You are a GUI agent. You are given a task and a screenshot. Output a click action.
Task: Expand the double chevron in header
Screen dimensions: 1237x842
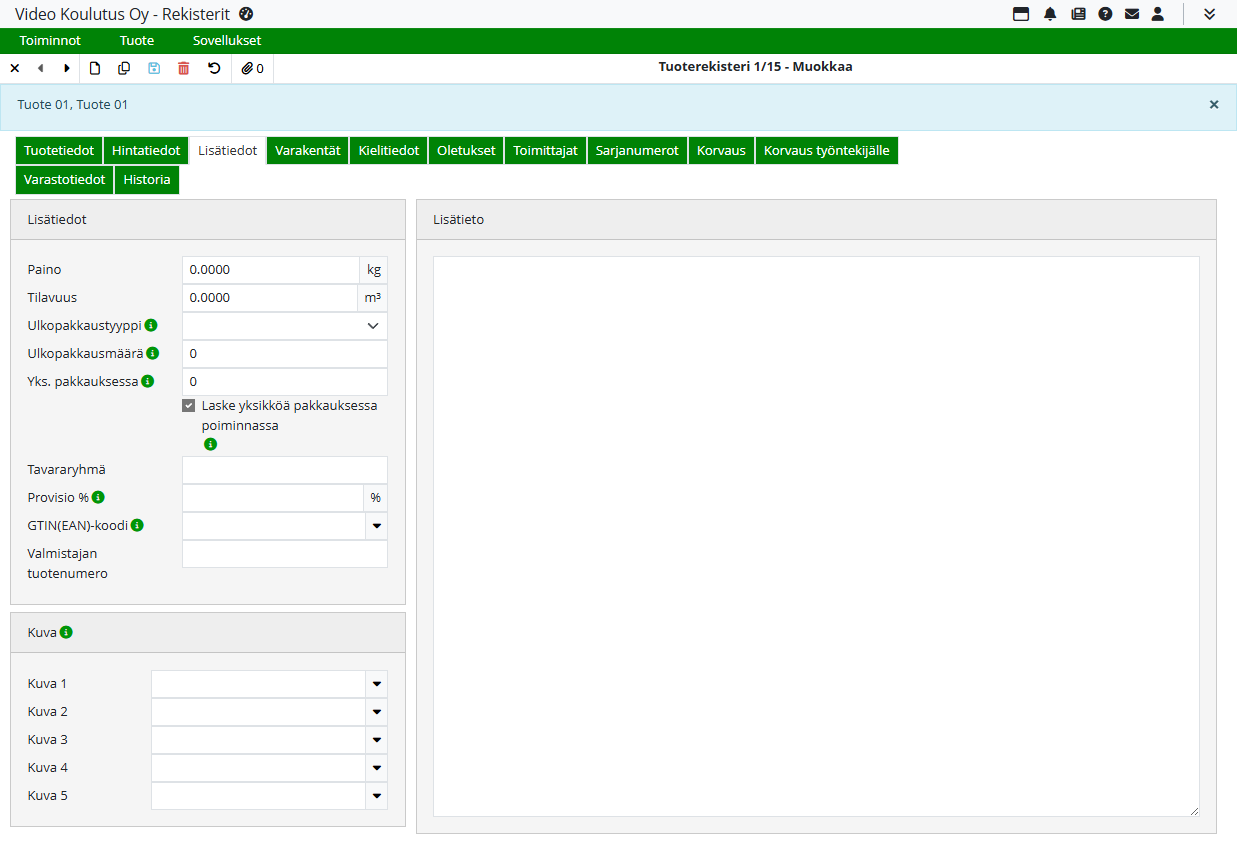1209,14
